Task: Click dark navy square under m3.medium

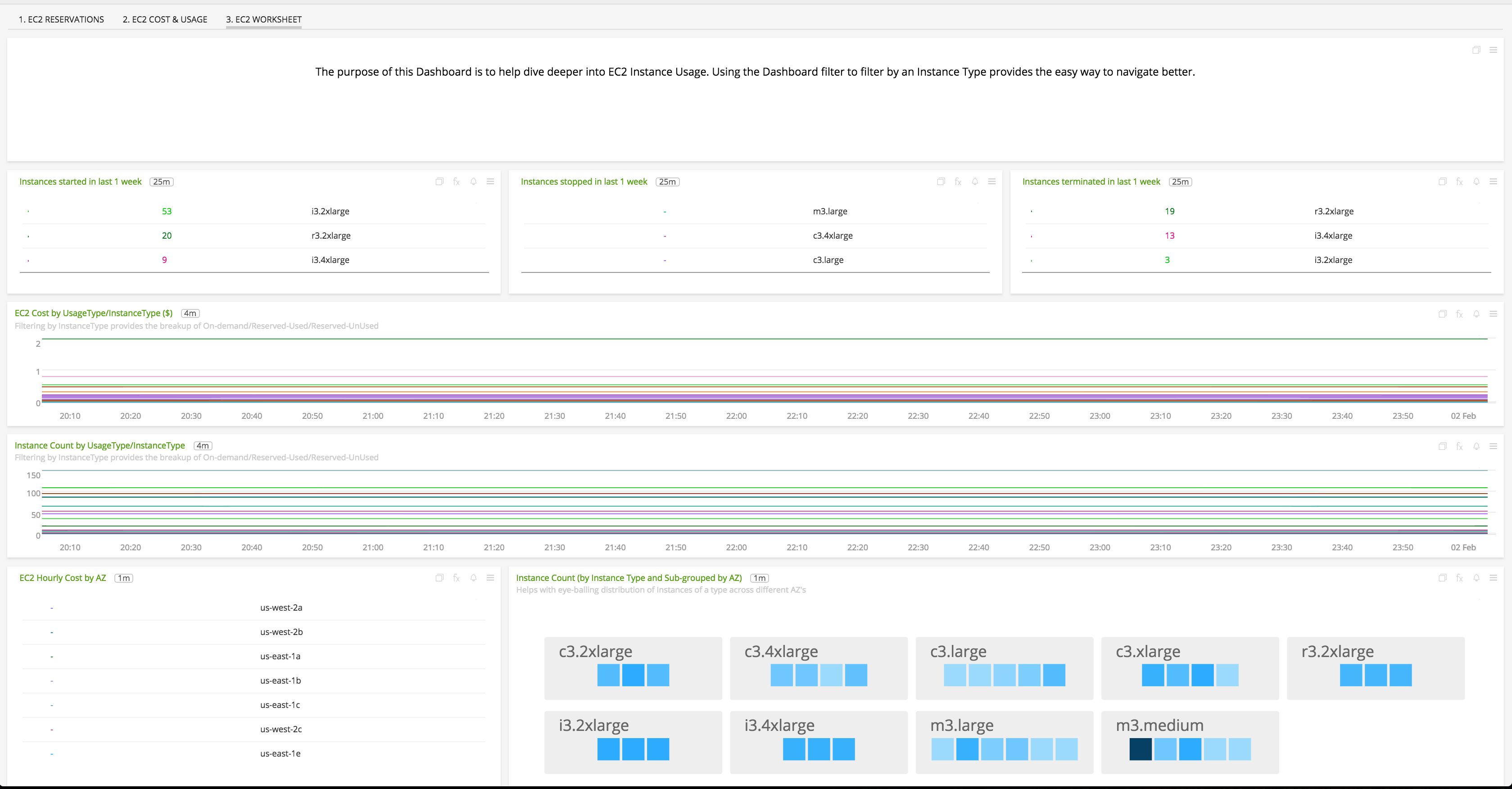Action: tap(1140, 749)
